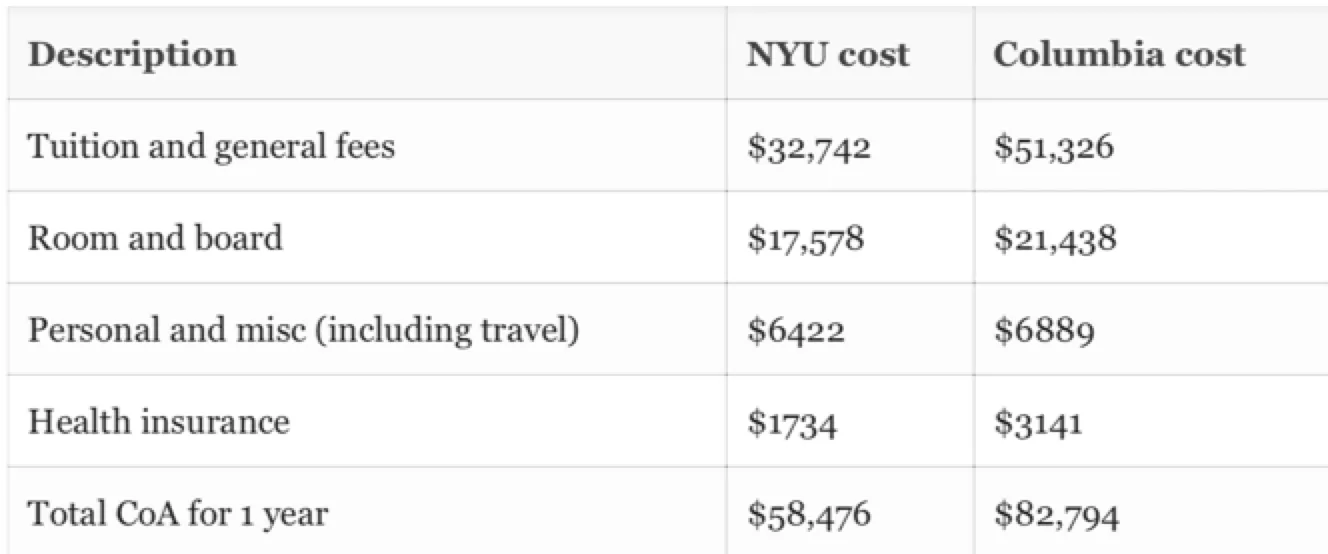Click the Columbia cost column header

click(1119, 54)
